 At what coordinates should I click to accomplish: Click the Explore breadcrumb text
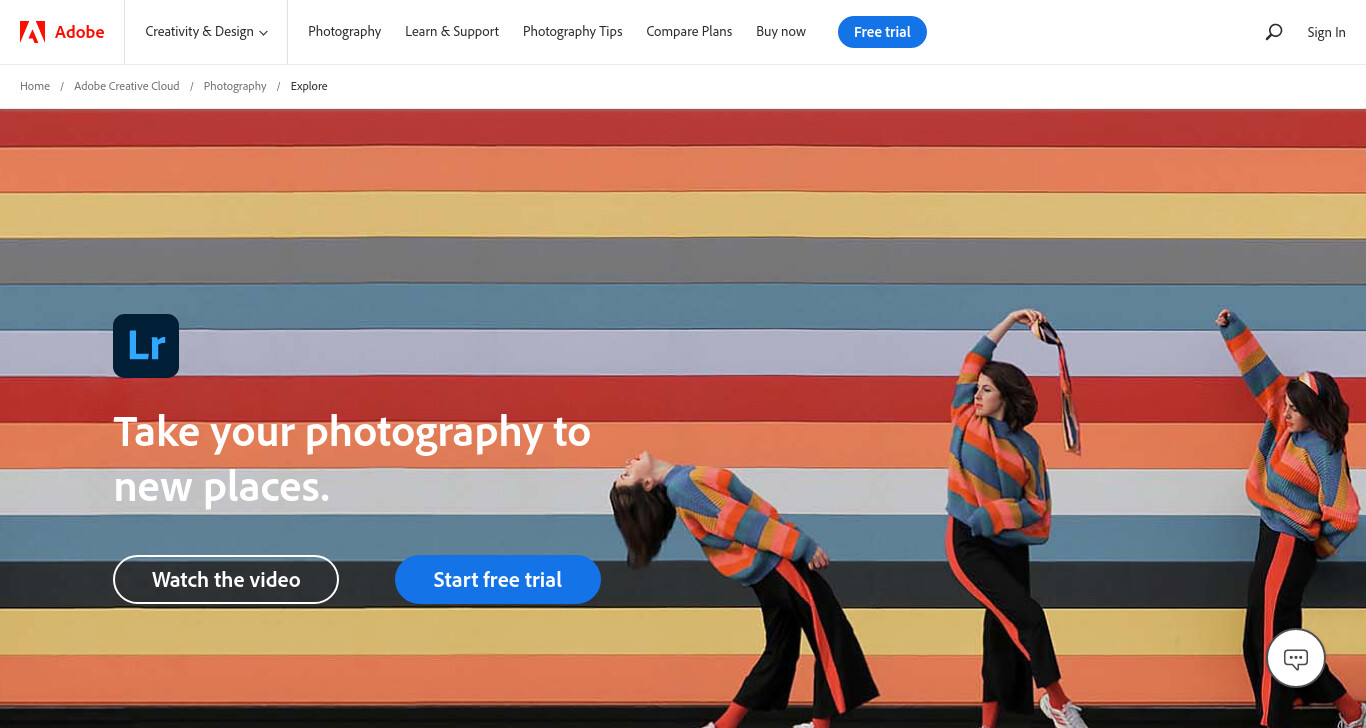309,86
